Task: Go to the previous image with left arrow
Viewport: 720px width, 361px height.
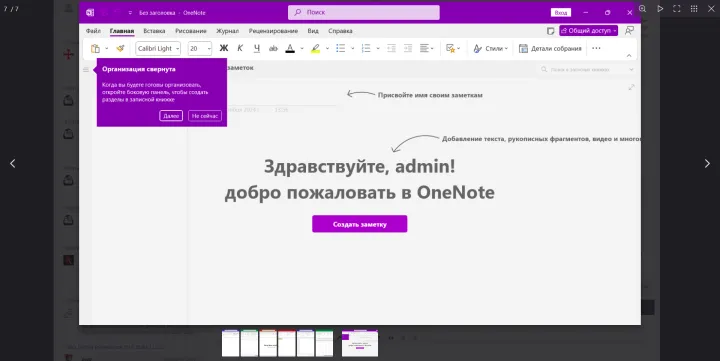Action: pos(12,163)
